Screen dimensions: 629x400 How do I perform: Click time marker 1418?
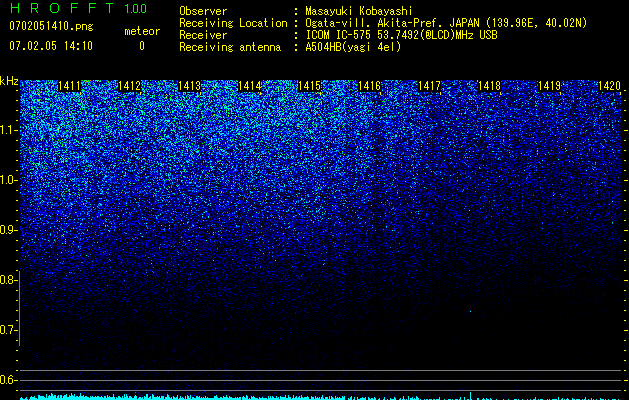tap(490, 86)
